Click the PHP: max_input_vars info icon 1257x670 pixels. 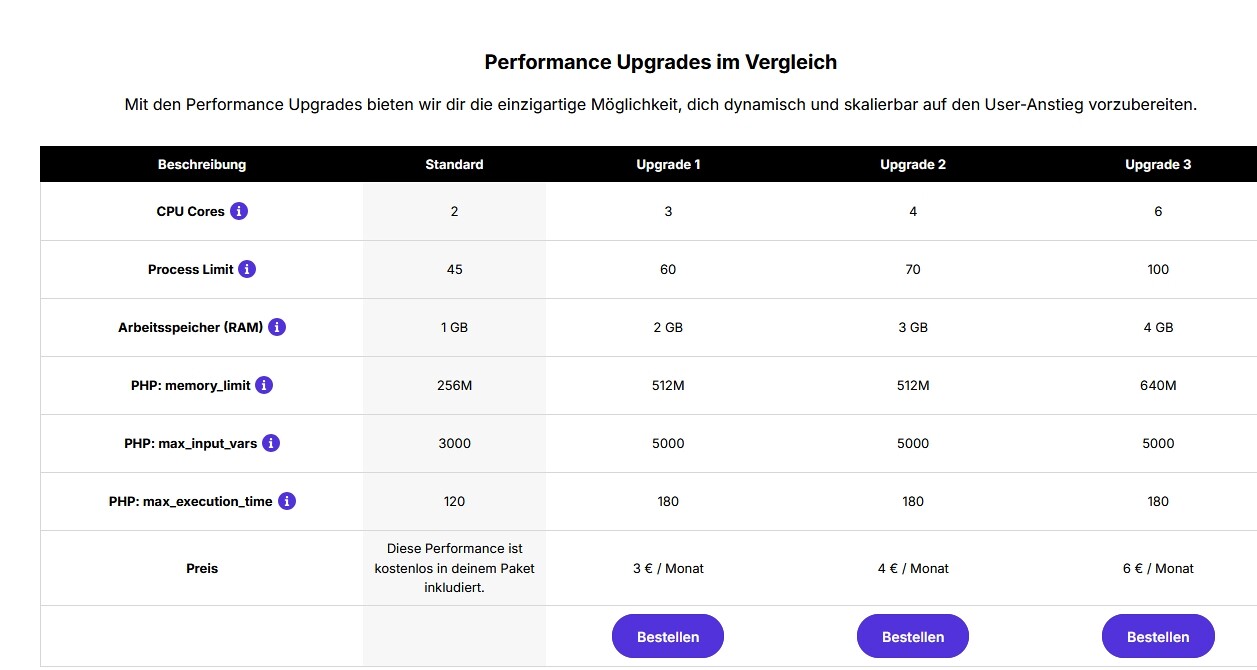[271, 443]
